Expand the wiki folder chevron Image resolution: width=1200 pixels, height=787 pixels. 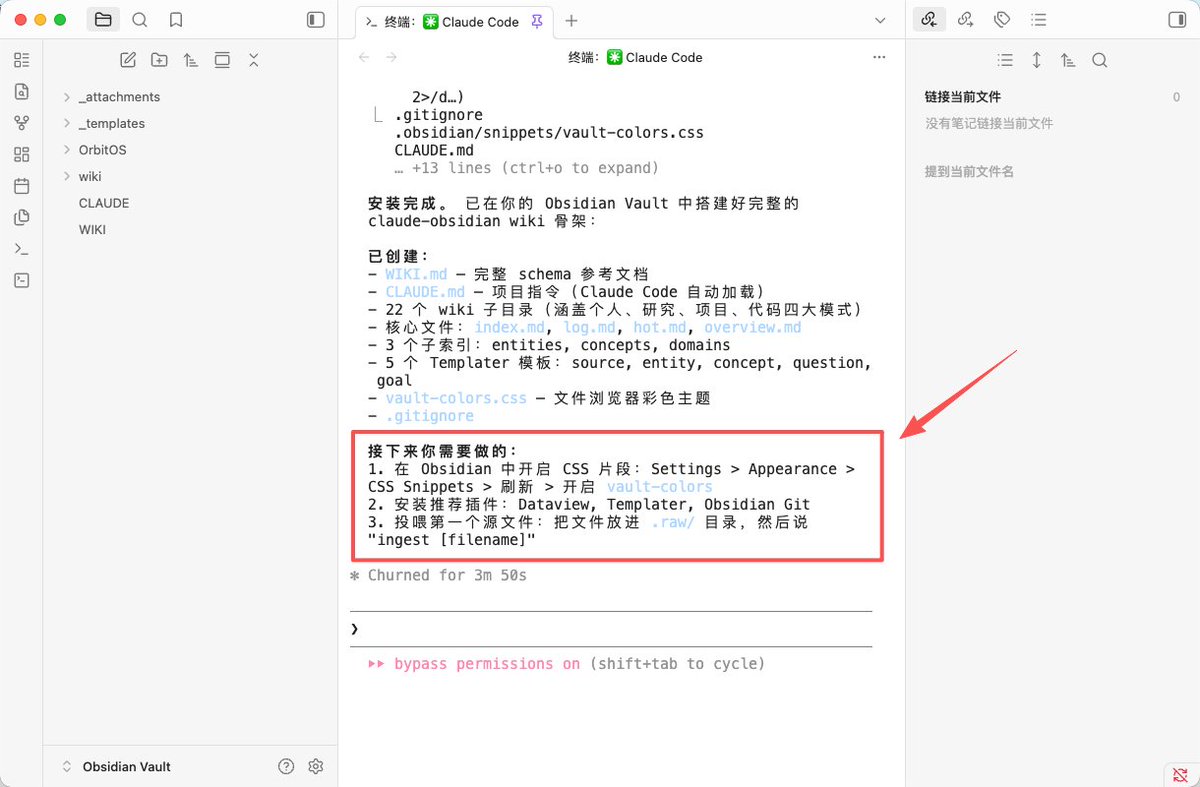pyautogui.click(x=67, y=177)
